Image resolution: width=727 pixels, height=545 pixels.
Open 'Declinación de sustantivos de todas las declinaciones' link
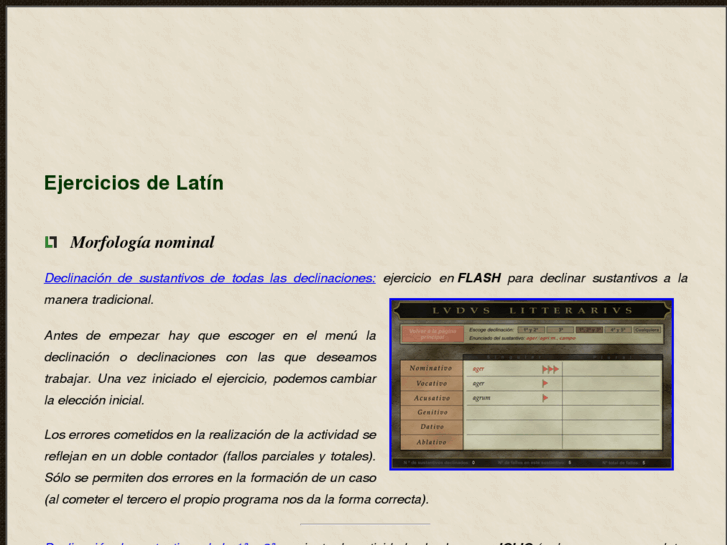click(210, 278)
